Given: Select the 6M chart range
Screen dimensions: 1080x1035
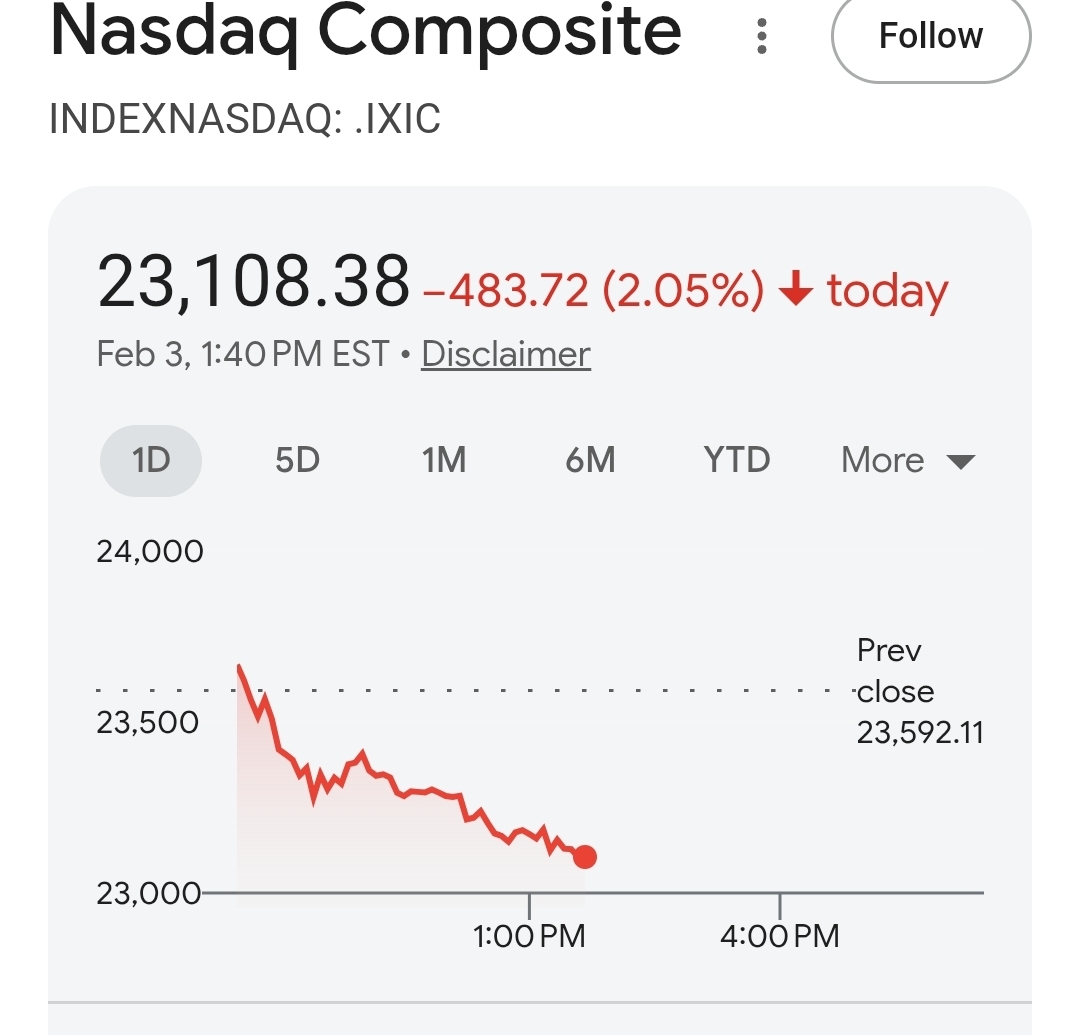Looking at the screenshot, I should 590,460.
